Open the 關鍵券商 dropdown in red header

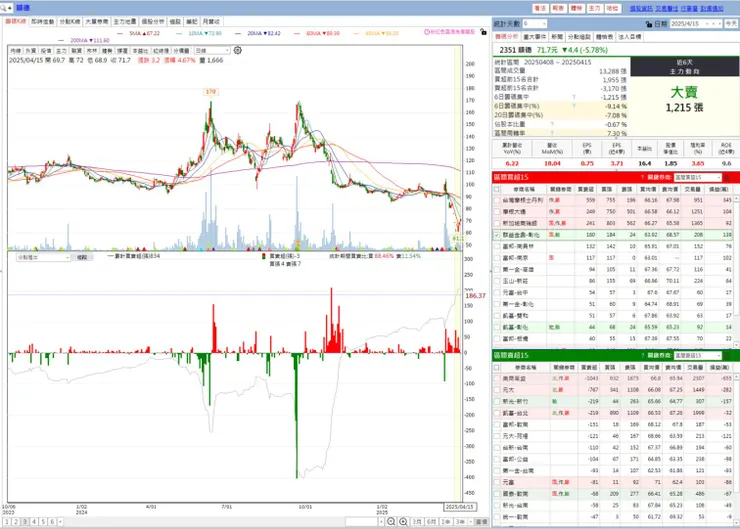click(x=698, y=177)
